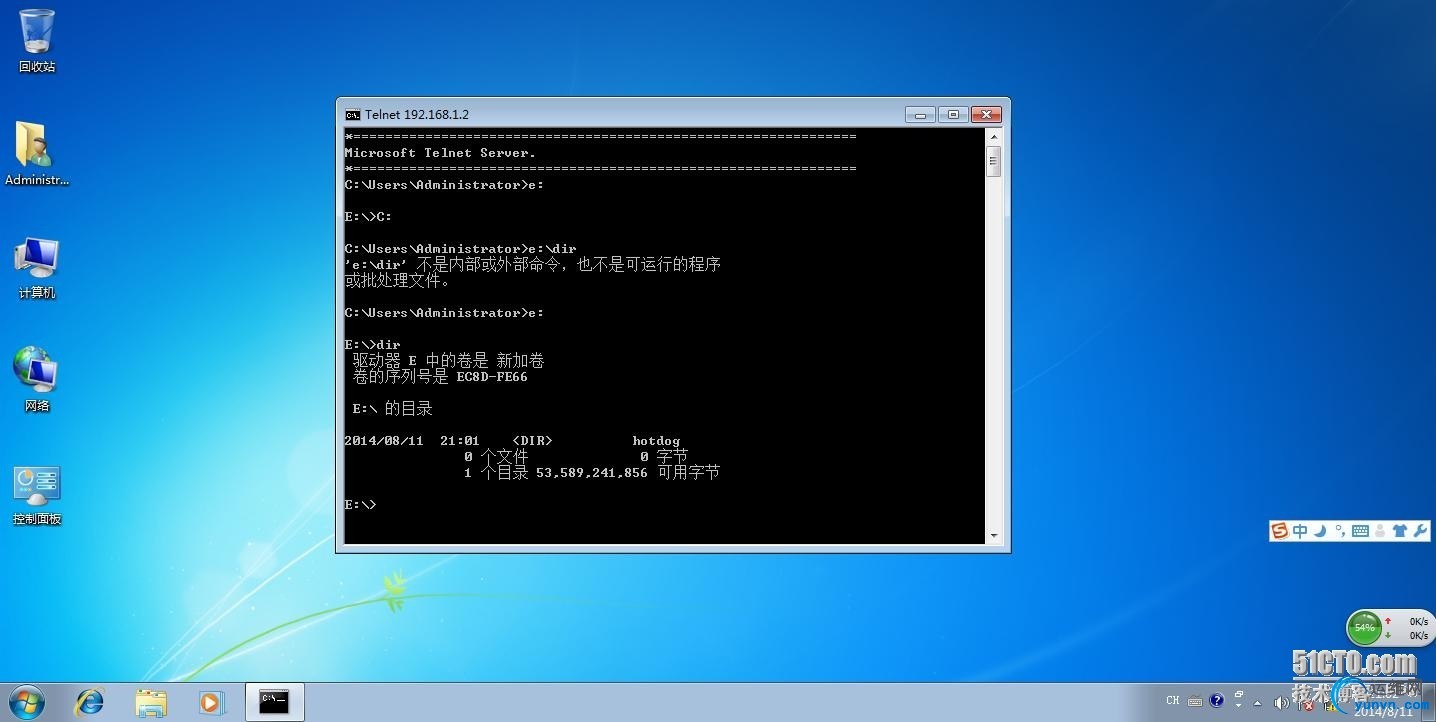Click the green 54% memory ball
Image resolution: width=1436 pixels, height=722 pixels.
[x=1364, y=628]
